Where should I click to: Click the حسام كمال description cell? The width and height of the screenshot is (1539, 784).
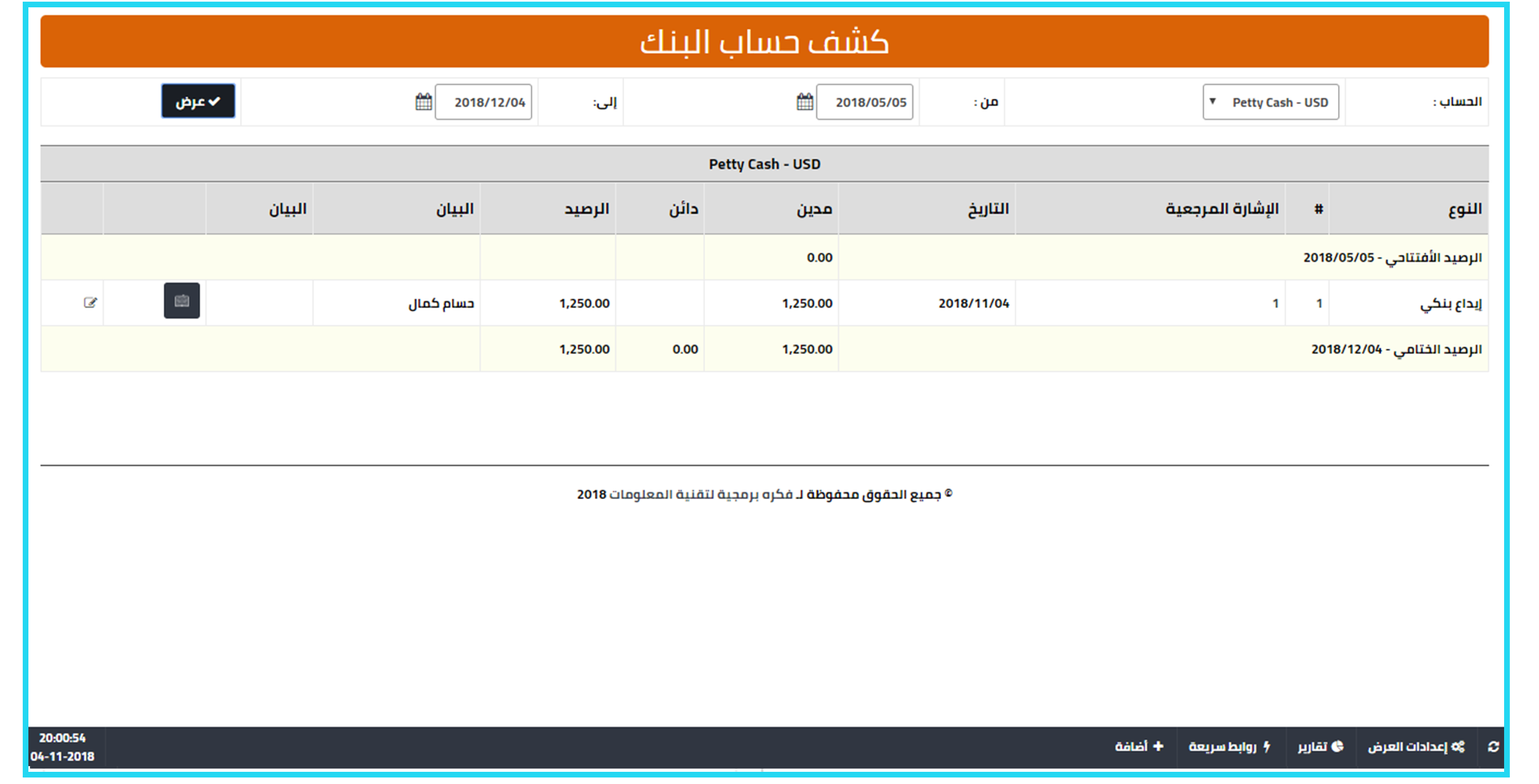coord(441,304)
